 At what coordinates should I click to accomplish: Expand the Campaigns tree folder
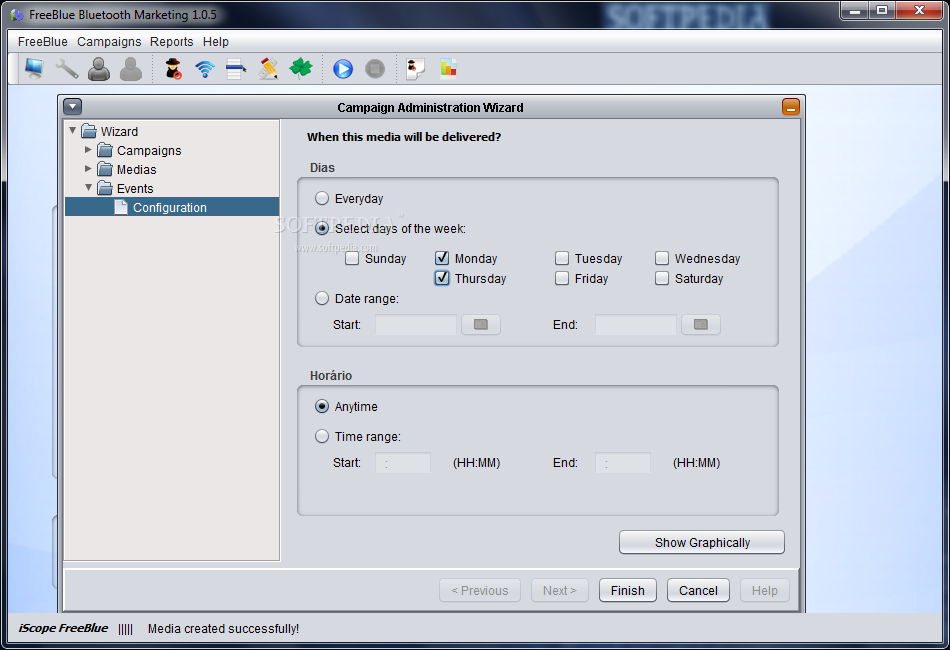pos(88,150)
